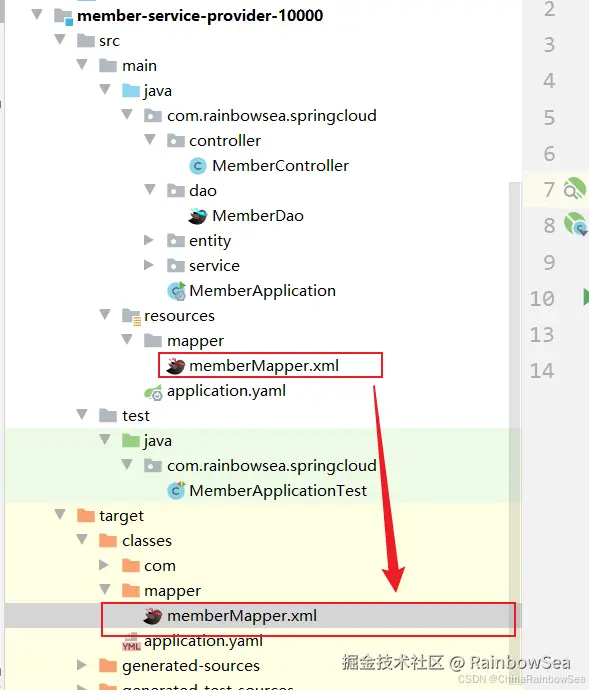
Task: Click the service package icon
Action: click(x=176, y=266)
